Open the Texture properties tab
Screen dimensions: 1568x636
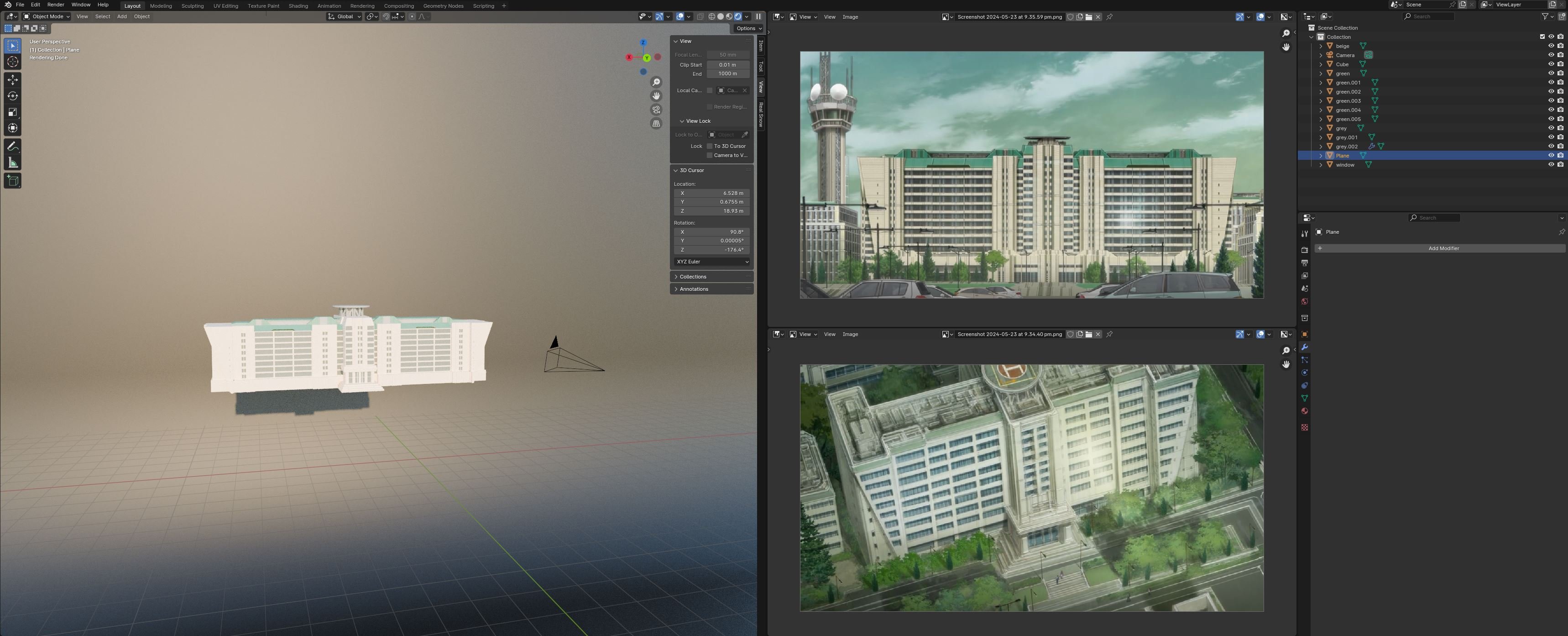pos(1304,428)
